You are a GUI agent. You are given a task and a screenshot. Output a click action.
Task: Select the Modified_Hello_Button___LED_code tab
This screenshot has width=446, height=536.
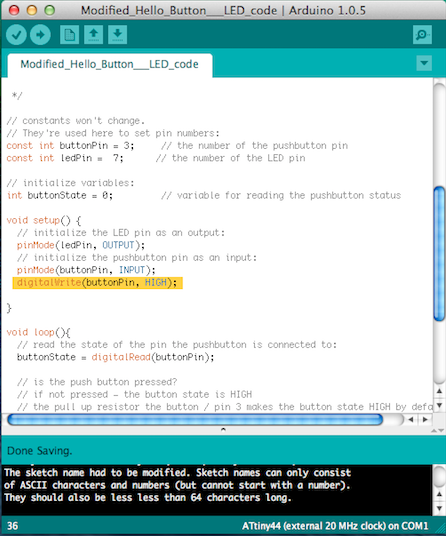(x=110, y=65)
